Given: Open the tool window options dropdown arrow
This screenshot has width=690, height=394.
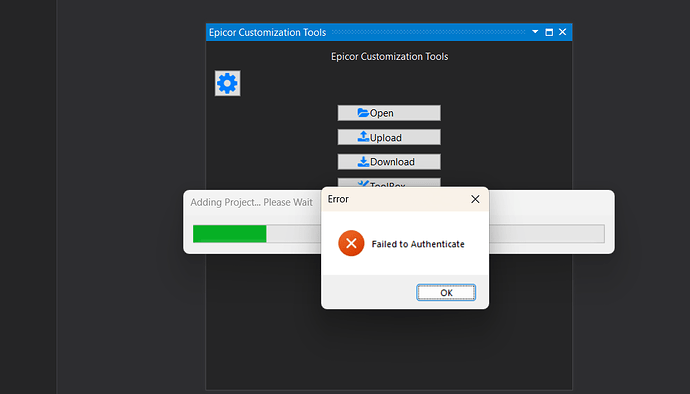Looking at the screenshot, I should pyautogui.click(x=535, y=32).
